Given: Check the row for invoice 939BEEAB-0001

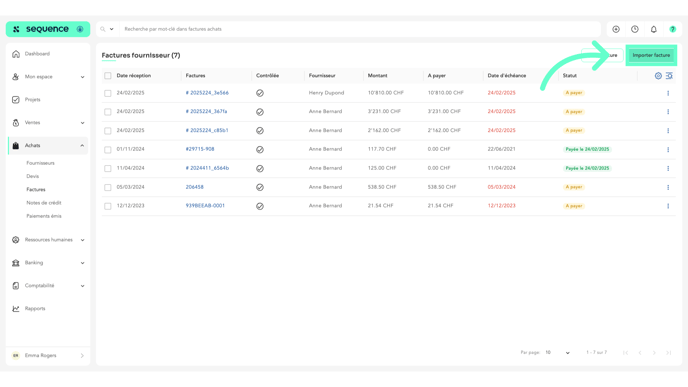Looking at the screenshot, I should 108,206.
